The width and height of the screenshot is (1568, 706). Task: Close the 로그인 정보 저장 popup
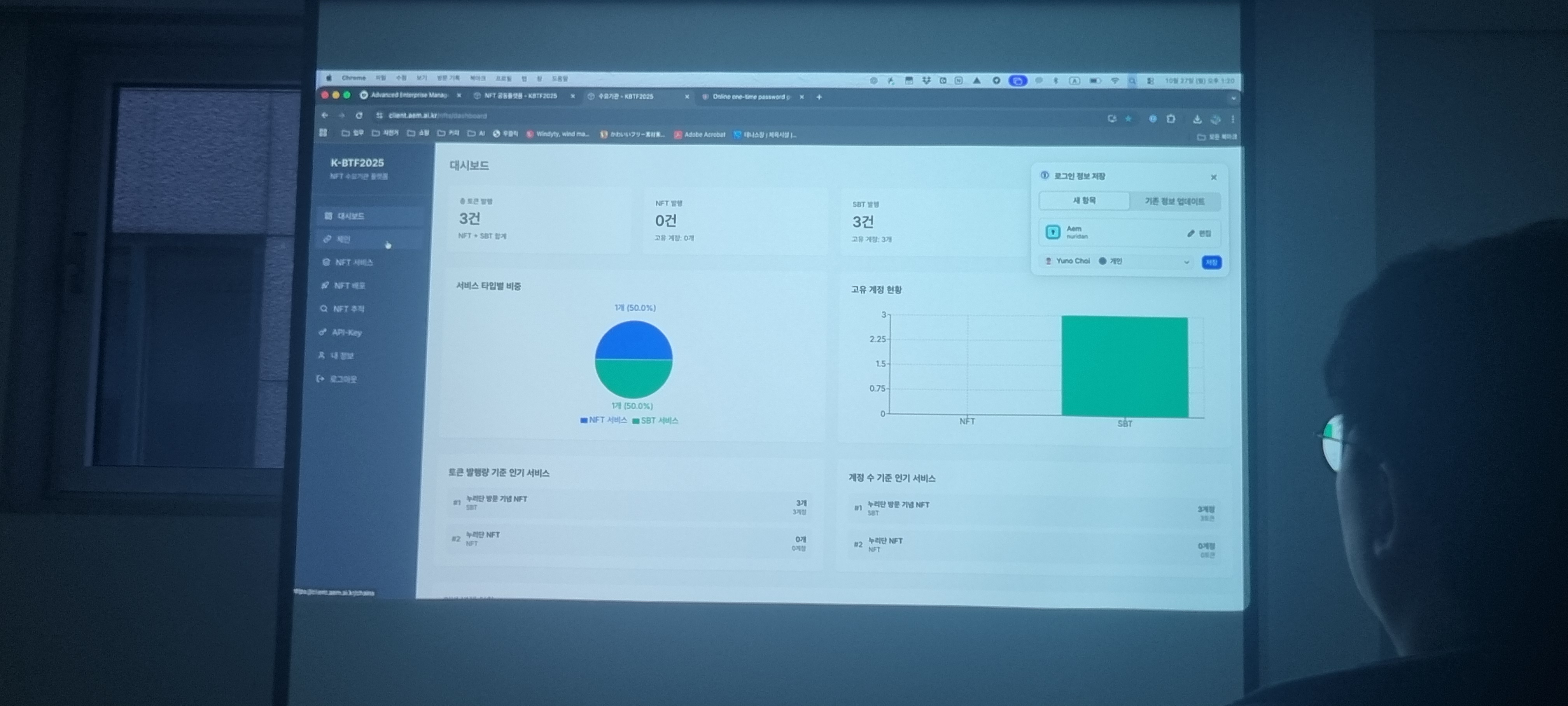pyautogui.click(x=1214, y=177)
